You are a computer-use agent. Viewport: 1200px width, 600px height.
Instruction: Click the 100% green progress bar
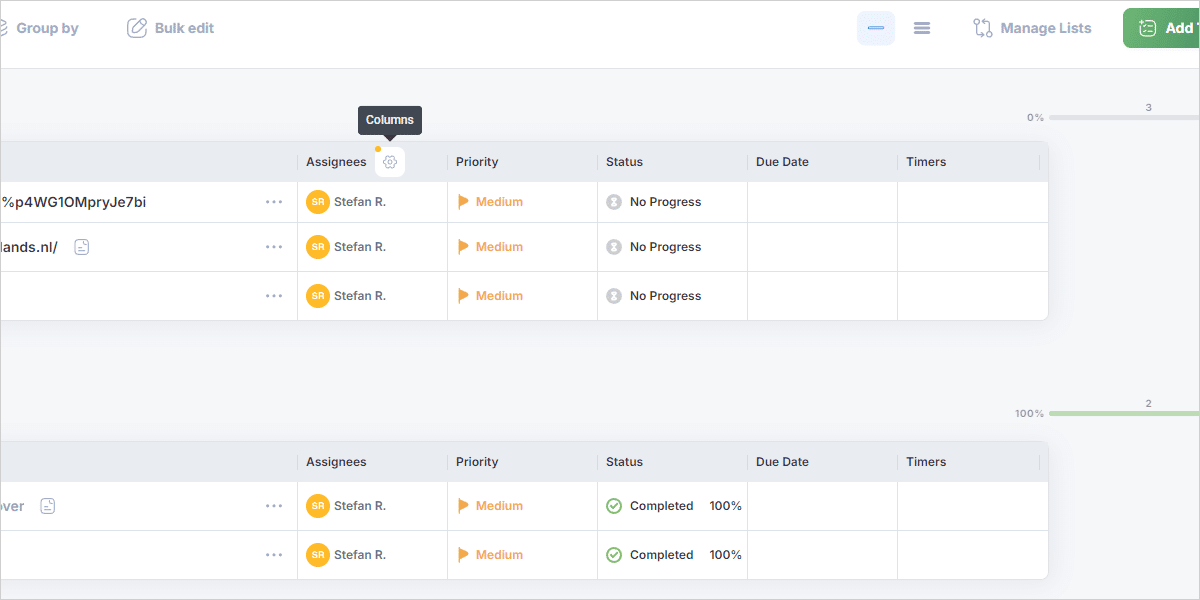click(x=1120, y=413)
